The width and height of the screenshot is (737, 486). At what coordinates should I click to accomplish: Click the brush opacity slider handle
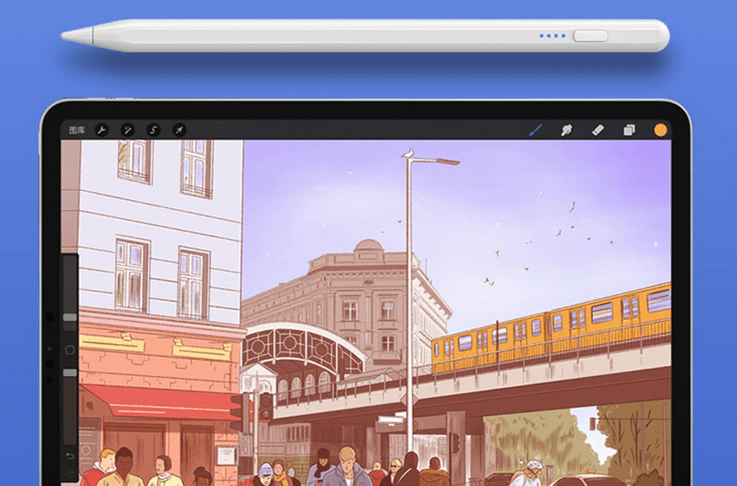point(70,373)
